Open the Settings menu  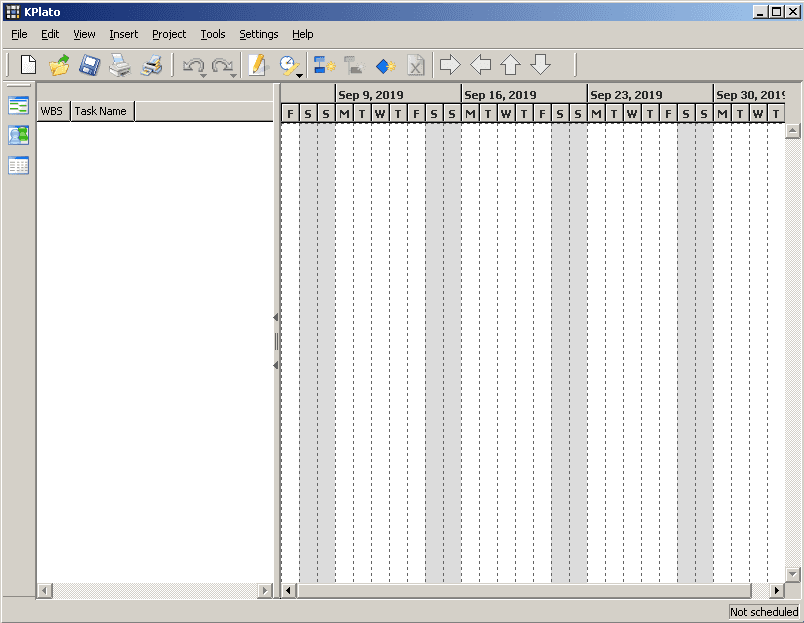(x=258, y=34)
